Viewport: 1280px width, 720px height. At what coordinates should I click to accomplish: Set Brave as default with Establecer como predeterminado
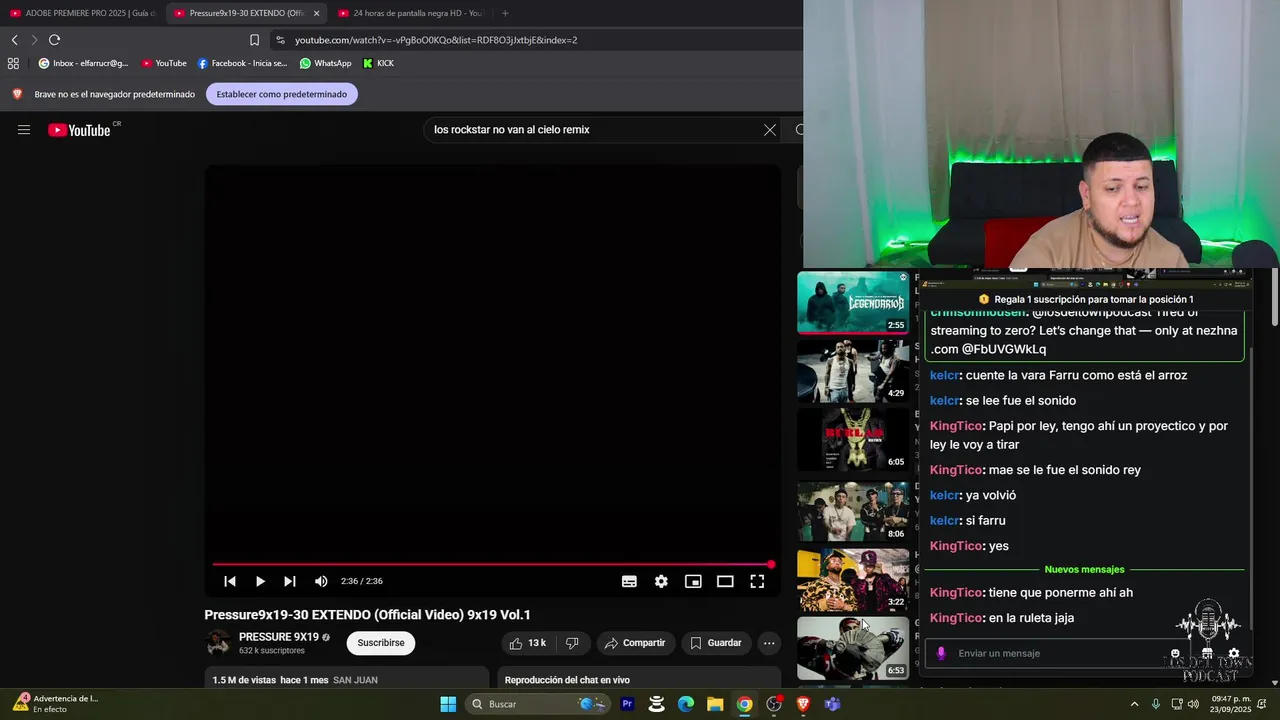(281, 94)
